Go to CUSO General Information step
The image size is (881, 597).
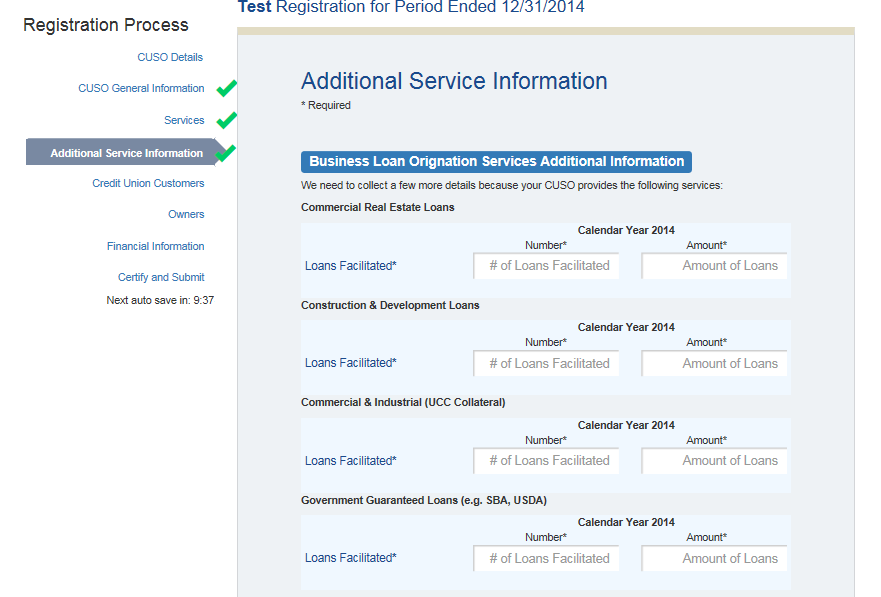[x=141, y=88]
